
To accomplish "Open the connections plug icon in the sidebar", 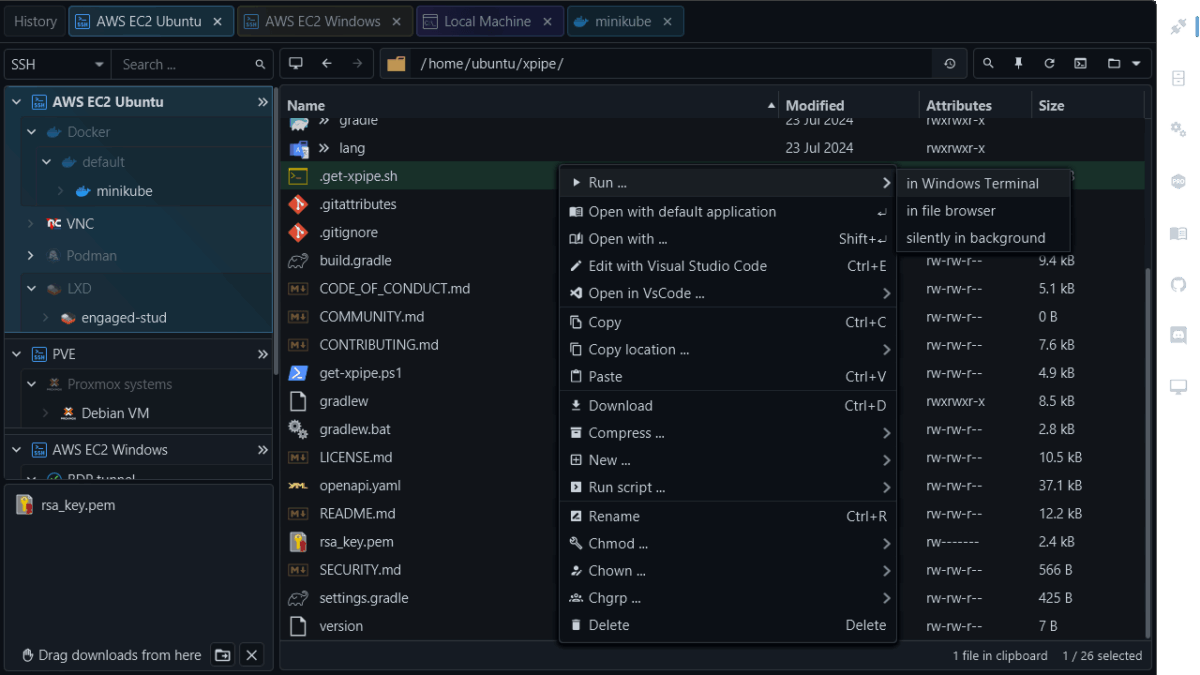I will click(1178, 28).
